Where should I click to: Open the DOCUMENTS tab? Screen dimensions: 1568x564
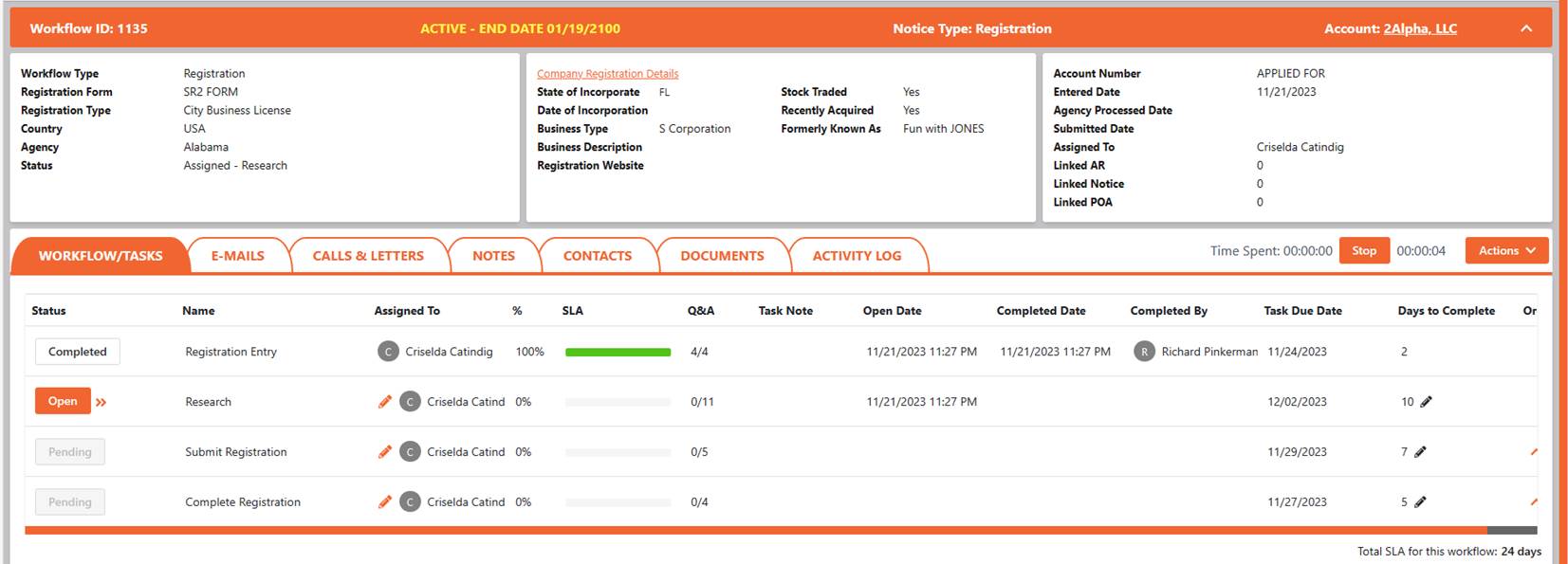coord(721,256)
